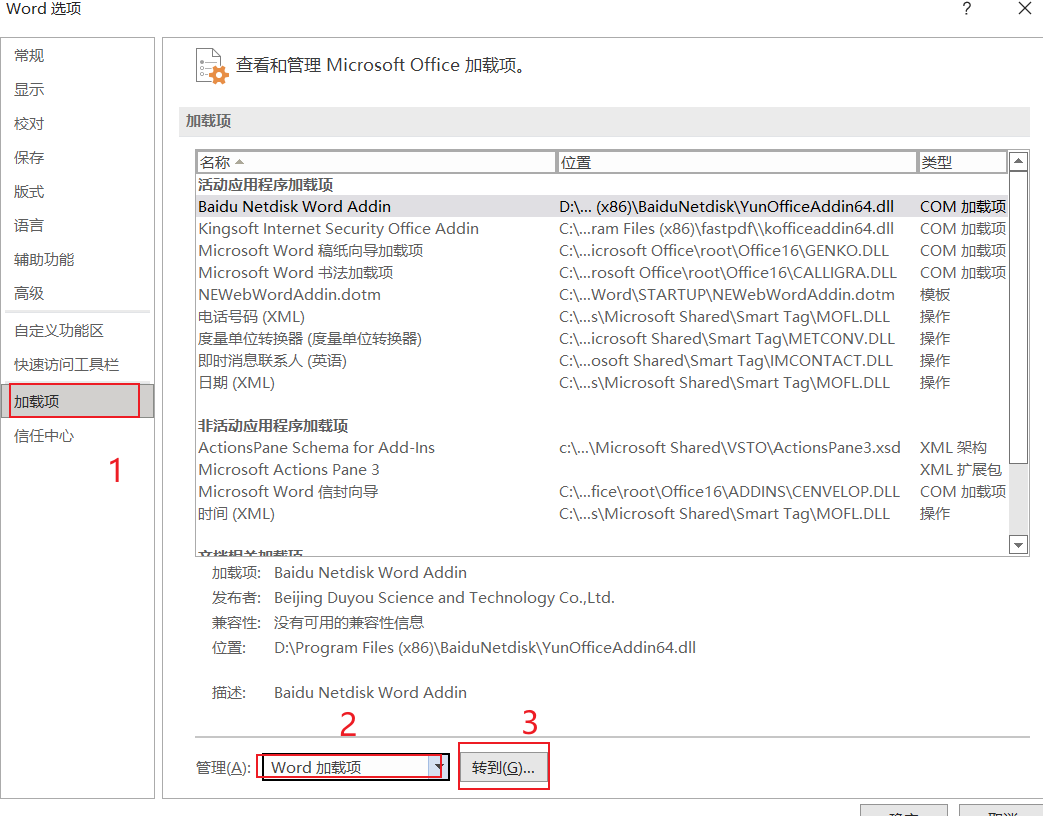Click the XML 架构 type cell
The image size is (1043, 816).
click(x=953, y=447)
